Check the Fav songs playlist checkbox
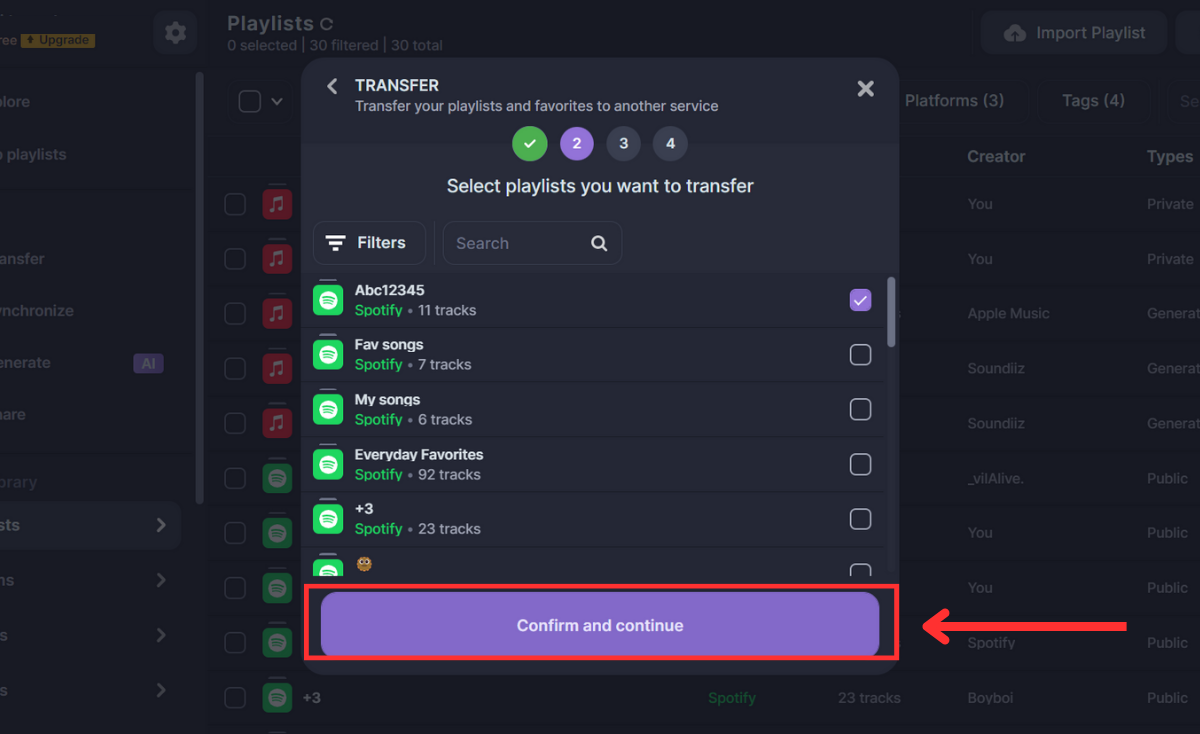 pos(860,355)
